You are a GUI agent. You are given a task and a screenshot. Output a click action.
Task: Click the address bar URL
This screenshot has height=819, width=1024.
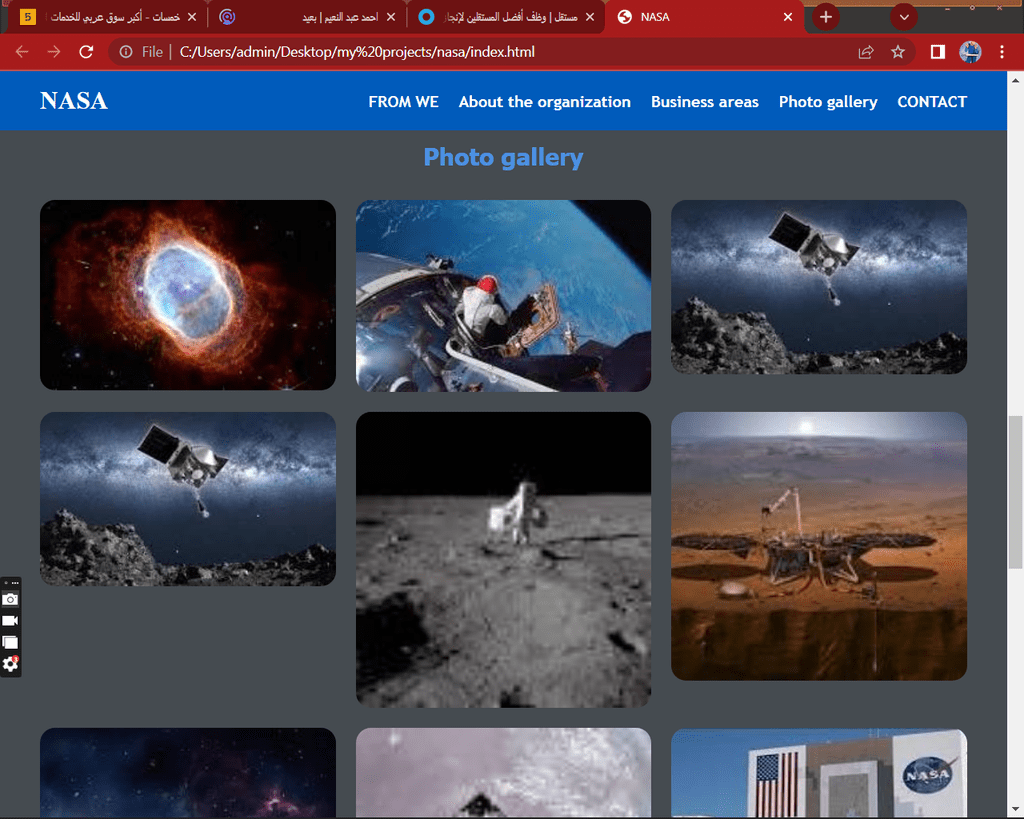click(x=357, y=52)
